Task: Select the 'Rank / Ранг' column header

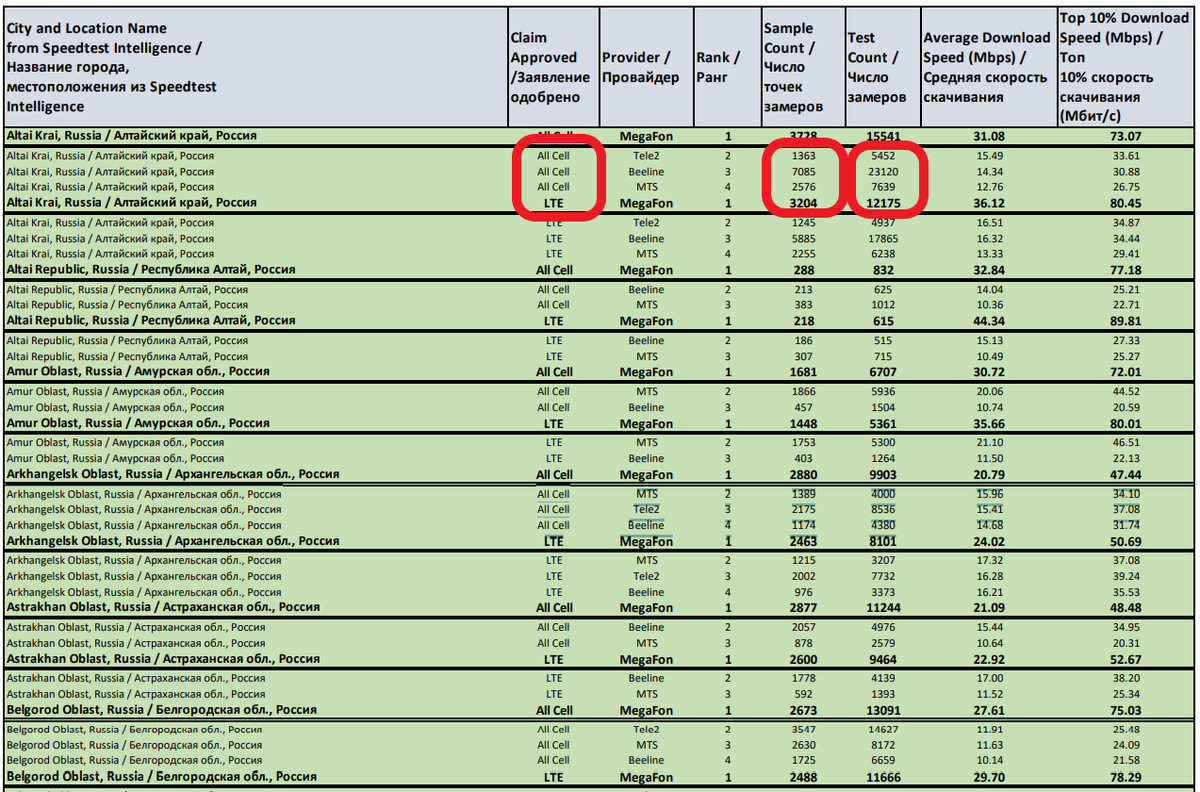Action: point(727,67)
